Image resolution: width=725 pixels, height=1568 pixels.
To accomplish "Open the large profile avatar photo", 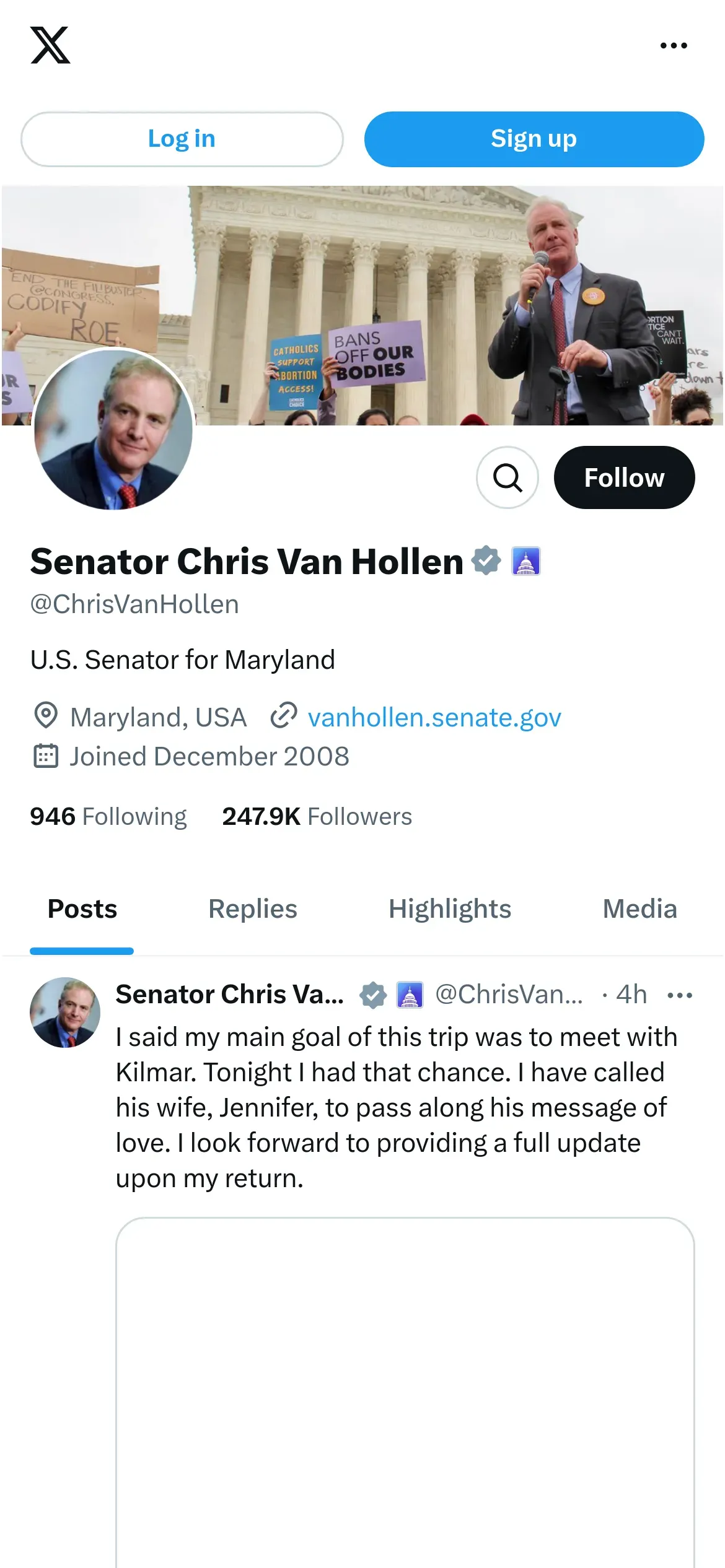I will [113, 429].
